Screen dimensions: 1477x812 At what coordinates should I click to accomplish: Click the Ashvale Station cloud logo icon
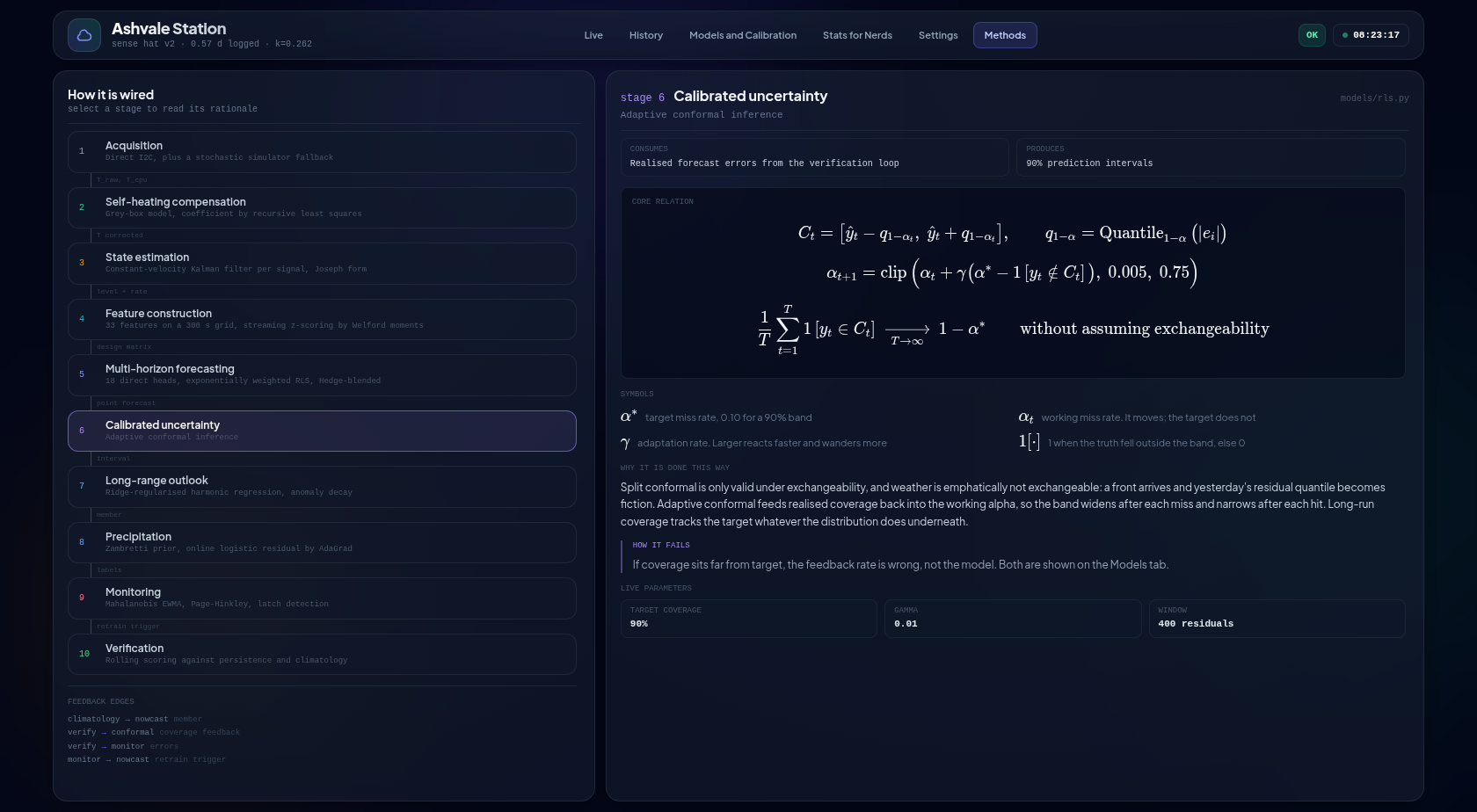(x=84, y=35)
